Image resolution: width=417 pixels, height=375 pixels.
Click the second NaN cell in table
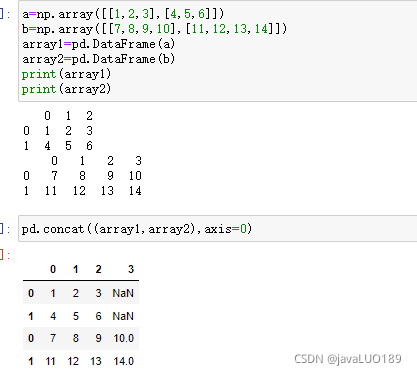pyautogui.click(x=123, y=316)
